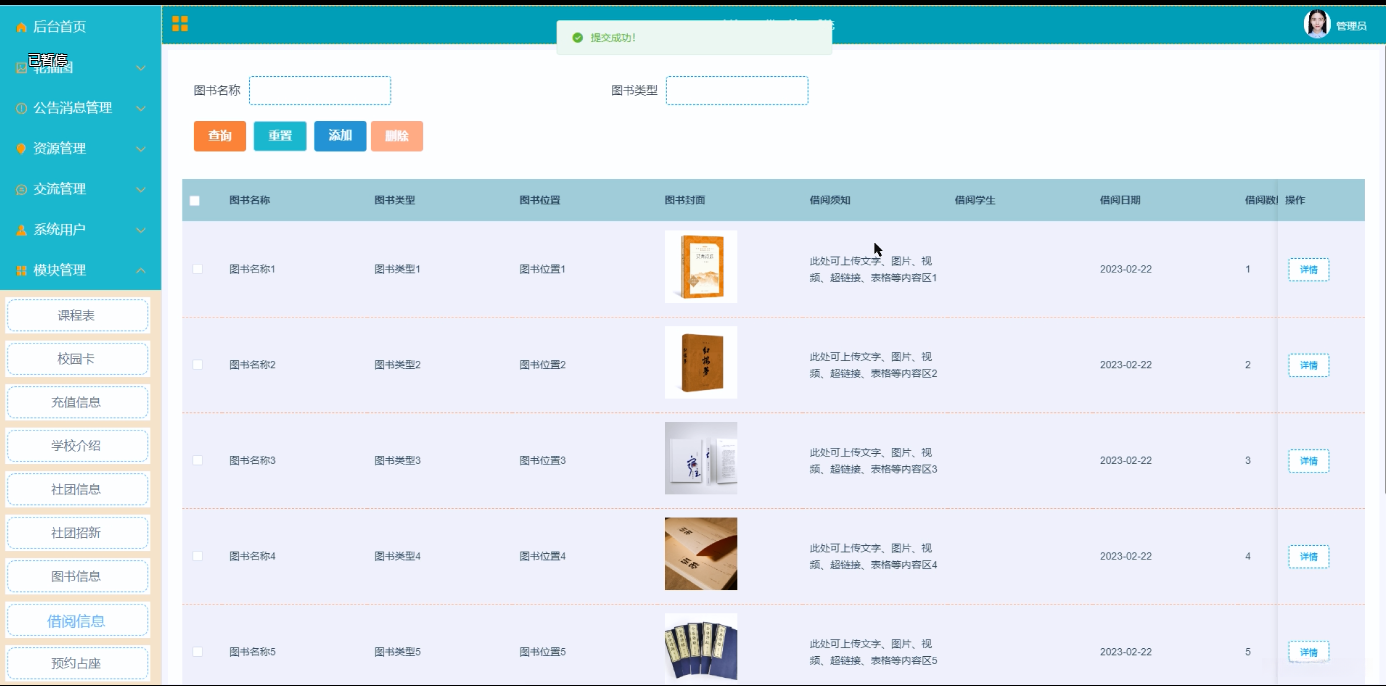Expand the 系统用户 menu chevron
This screenshot has height=686, width=1386.
point(140,230)
